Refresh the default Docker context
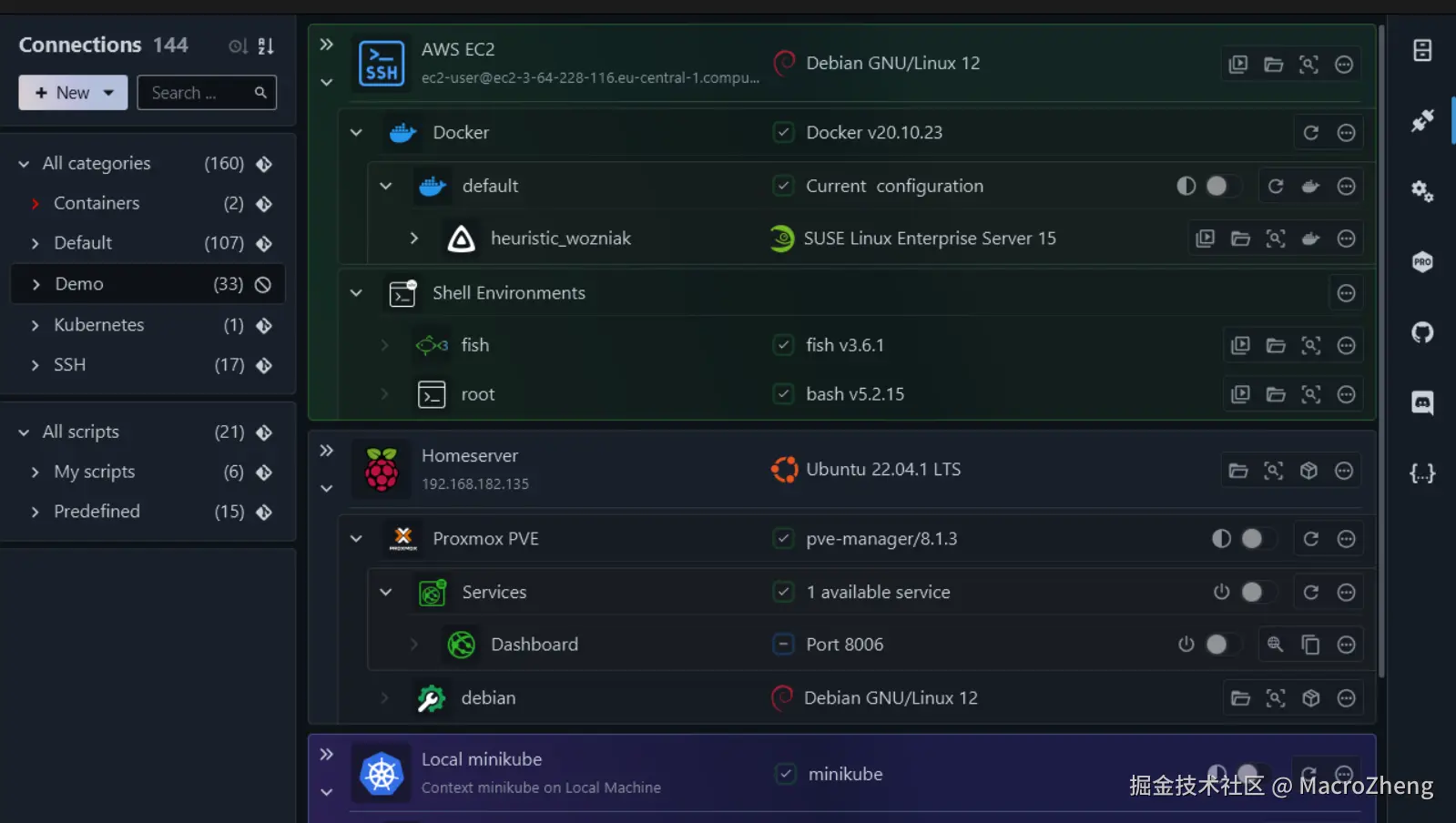 (x=1276, y=187)
